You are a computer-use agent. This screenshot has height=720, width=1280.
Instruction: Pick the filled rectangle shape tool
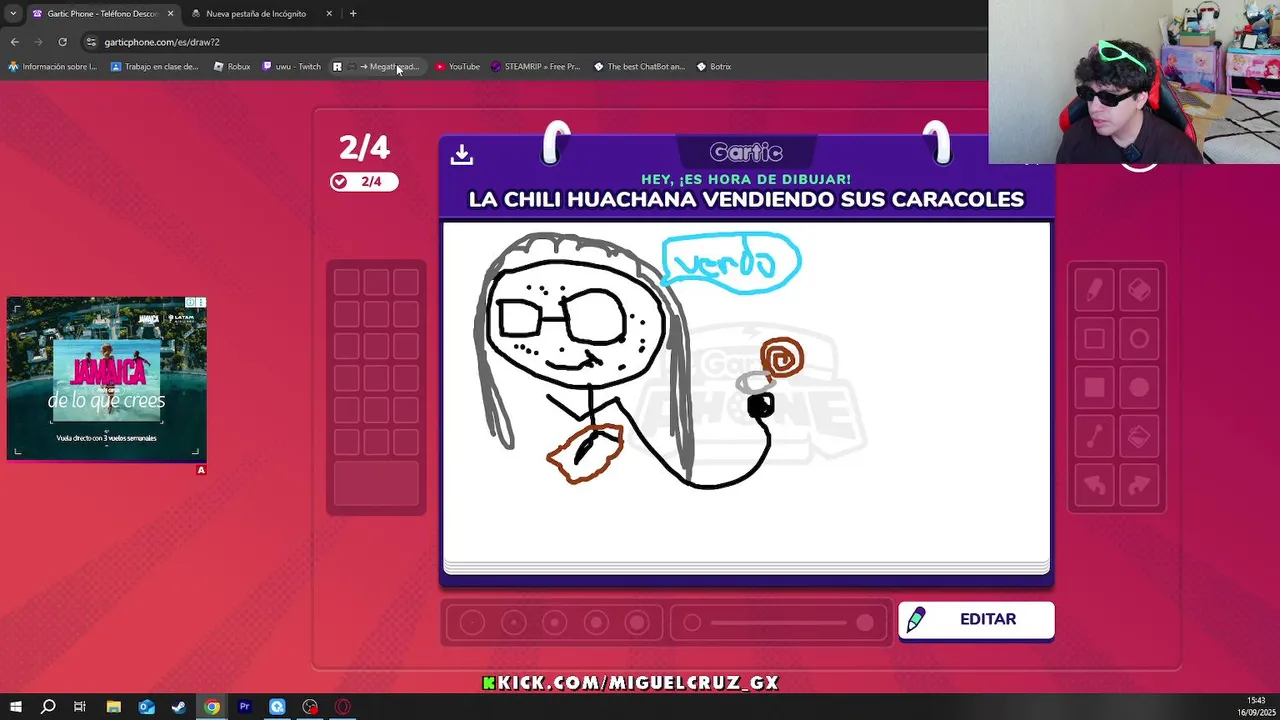pyautogui.click(x=1094, y=388)
